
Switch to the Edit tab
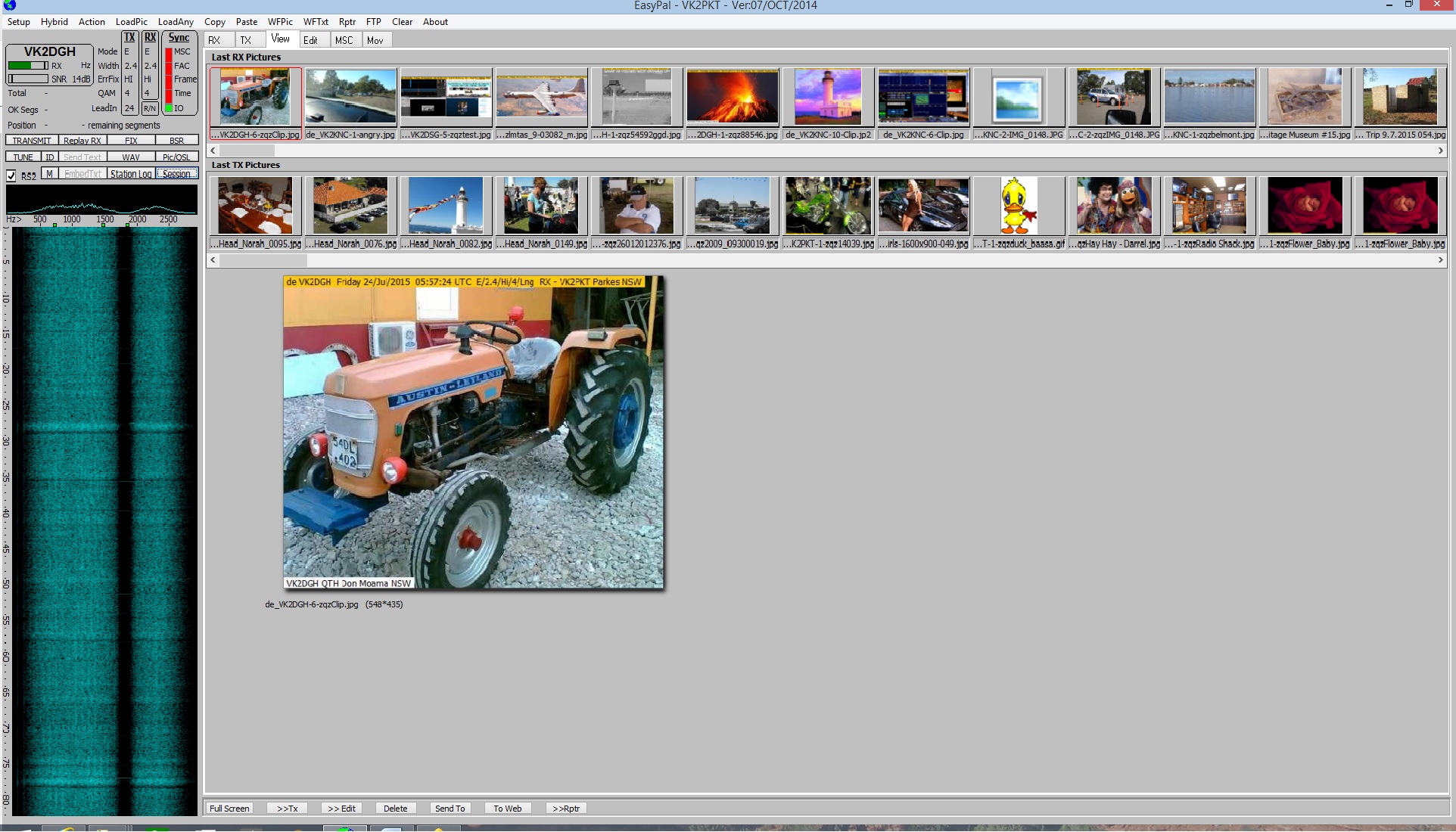point(310,40)
